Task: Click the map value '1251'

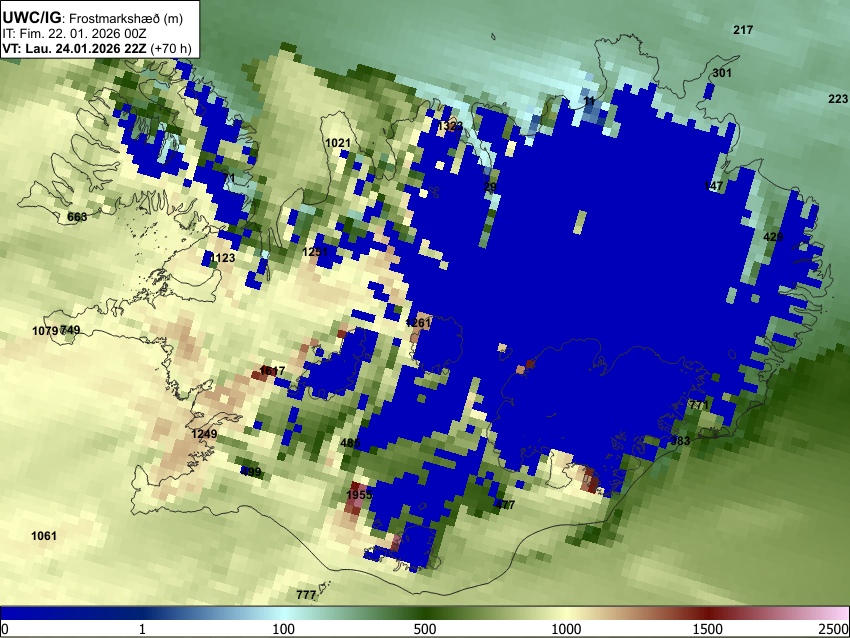Action: point(315,252)
